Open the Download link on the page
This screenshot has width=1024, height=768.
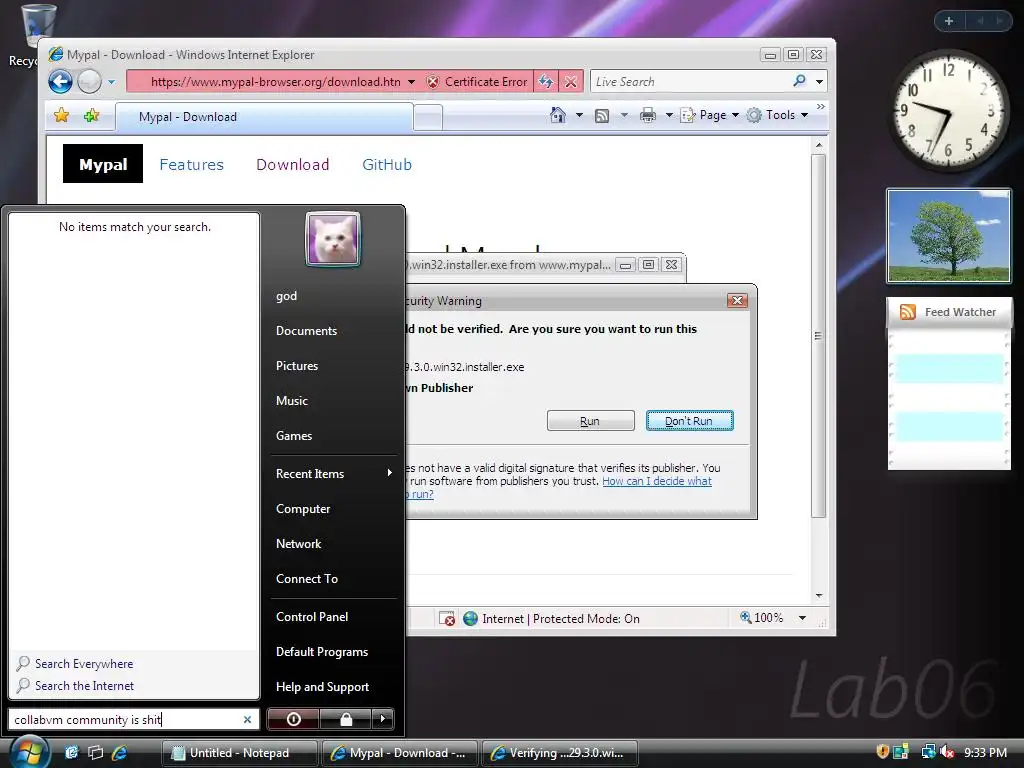293,165
